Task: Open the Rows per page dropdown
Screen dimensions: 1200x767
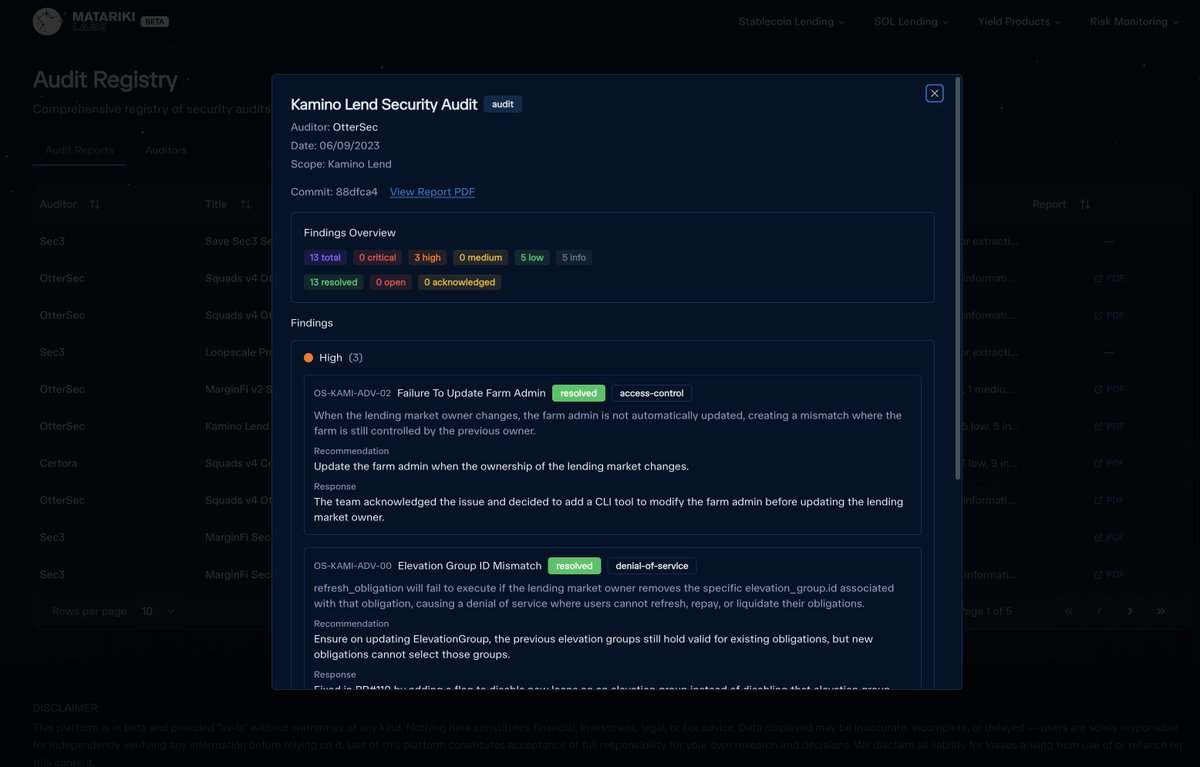Action: point(157,611)
